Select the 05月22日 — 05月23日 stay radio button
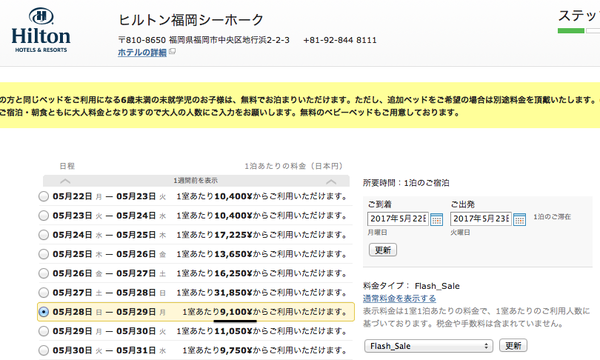600x360 pixels. (x=44, y=196)
